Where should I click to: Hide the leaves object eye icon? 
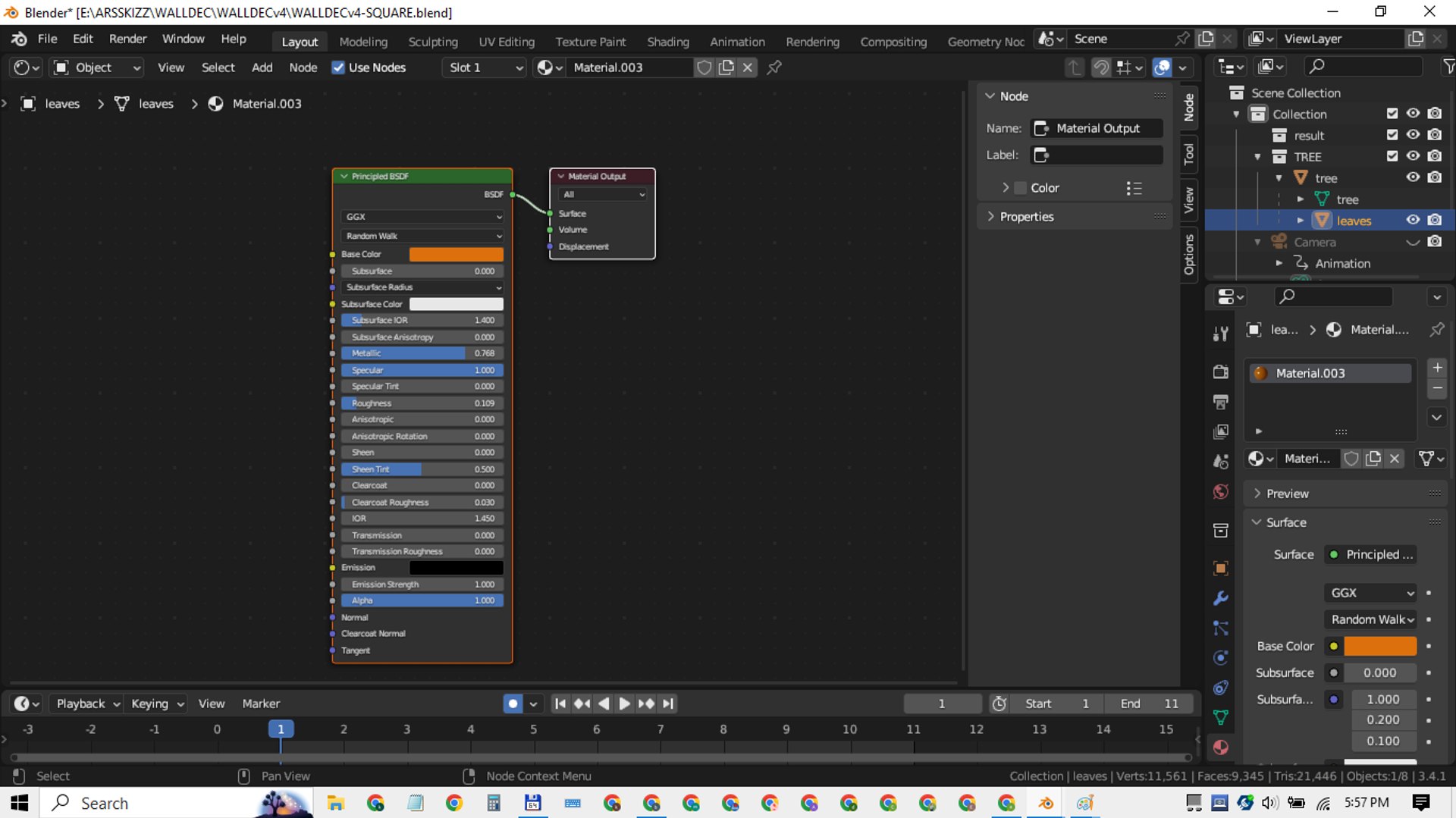(x=1413, y=220)
